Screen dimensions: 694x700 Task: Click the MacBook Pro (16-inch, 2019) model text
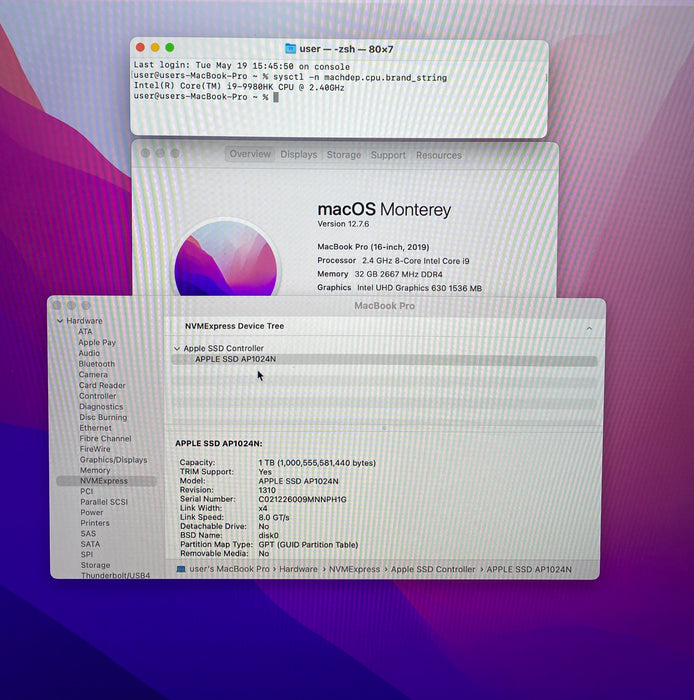pyautogui.click(x=373, y=247)
